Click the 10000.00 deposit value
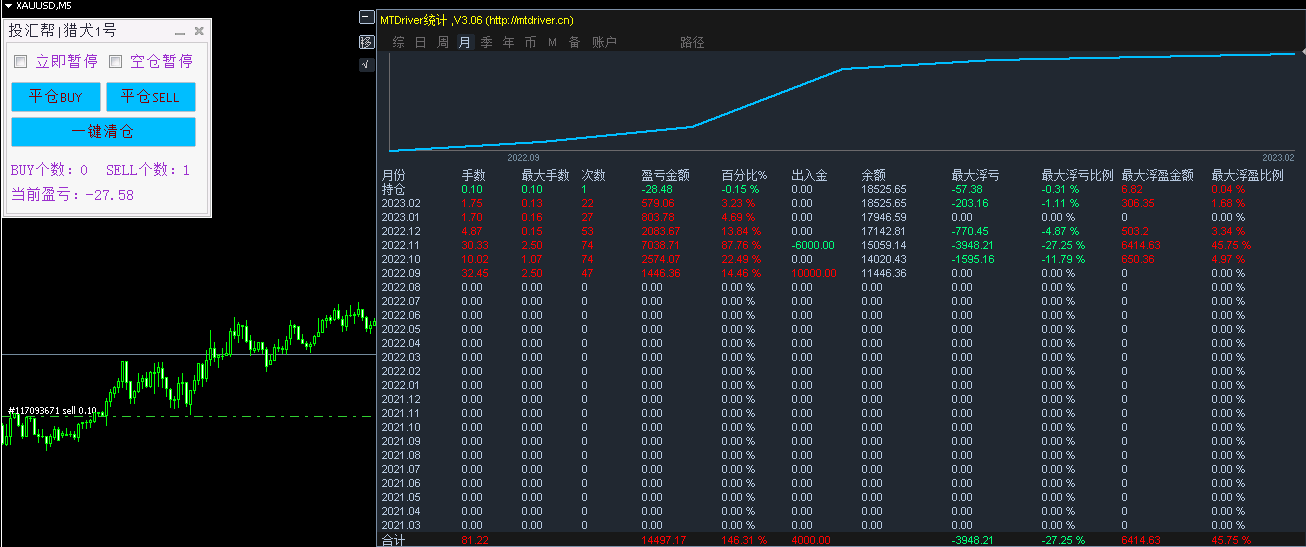The width and height of the screenshot is (1306, 547). (814, 273)
